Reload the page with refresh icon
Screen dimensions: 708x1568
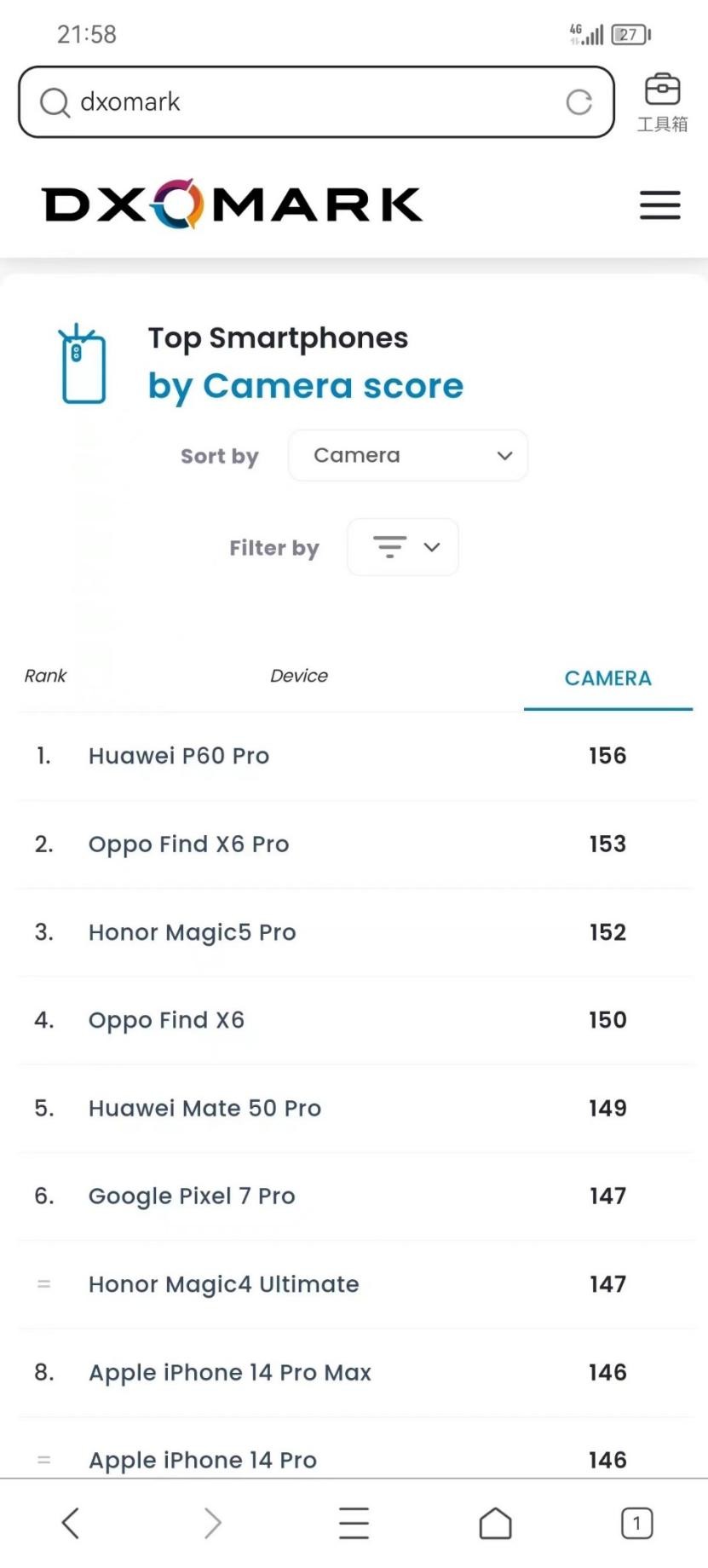pos(579,102)
